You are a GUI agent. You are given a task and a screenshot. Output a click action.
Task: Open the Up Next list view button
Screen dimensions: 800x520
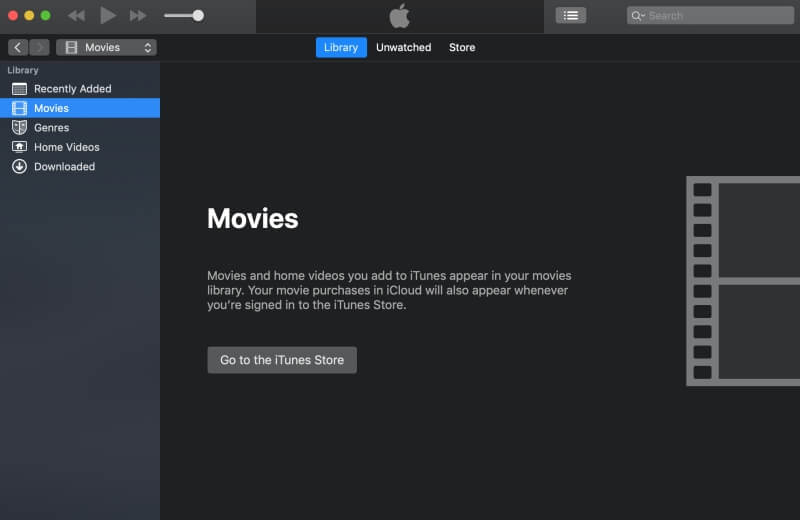pyautogui.click(x=570, y=16)
